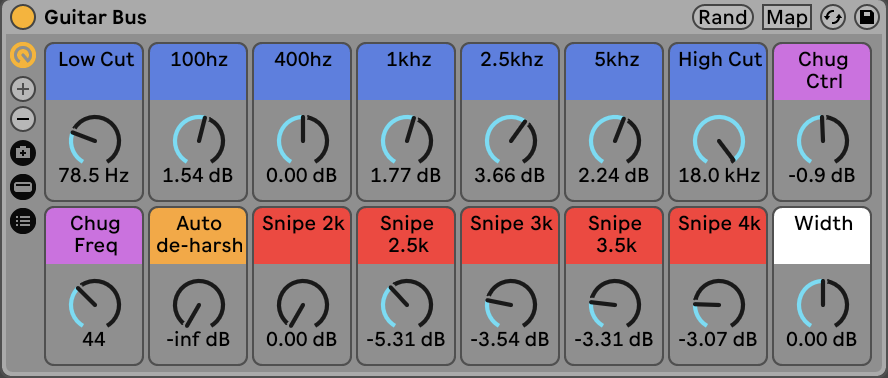Click the Snipe 4k knob
The image size is (888, 378).
[x=719, y=304]
